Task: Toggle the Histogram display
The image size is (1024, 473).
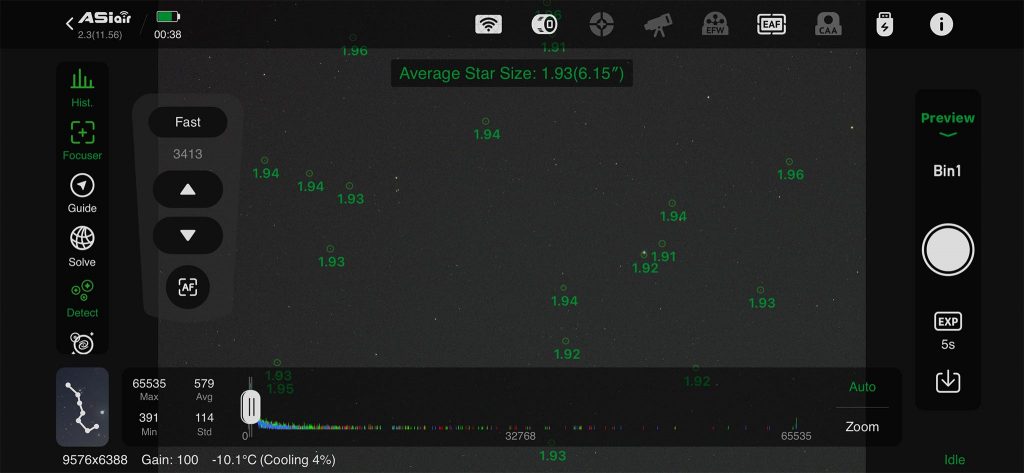Action: (x=82, y=87)
